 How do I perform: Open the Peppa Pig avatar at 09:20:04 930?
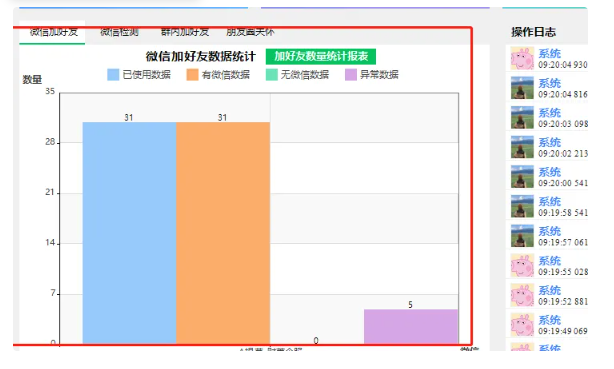coord(522,58)
